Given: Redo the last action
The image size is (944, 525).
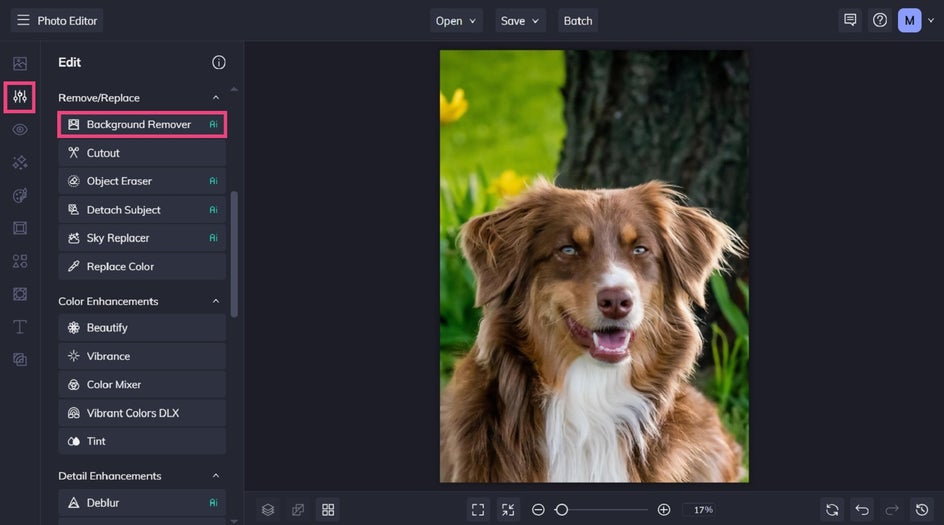Looking at the screenshot, I should click(892, 510).
